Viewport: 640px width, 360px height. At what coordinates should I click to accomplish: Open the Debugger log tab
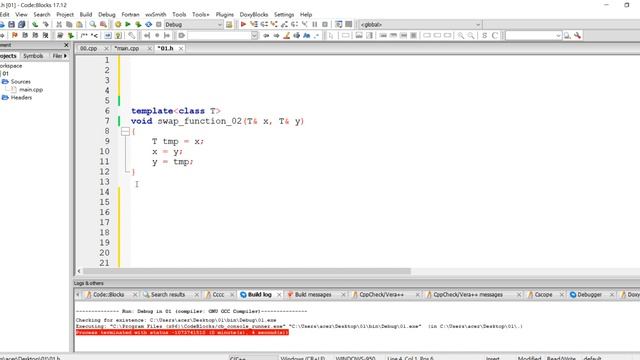(589, 294)
